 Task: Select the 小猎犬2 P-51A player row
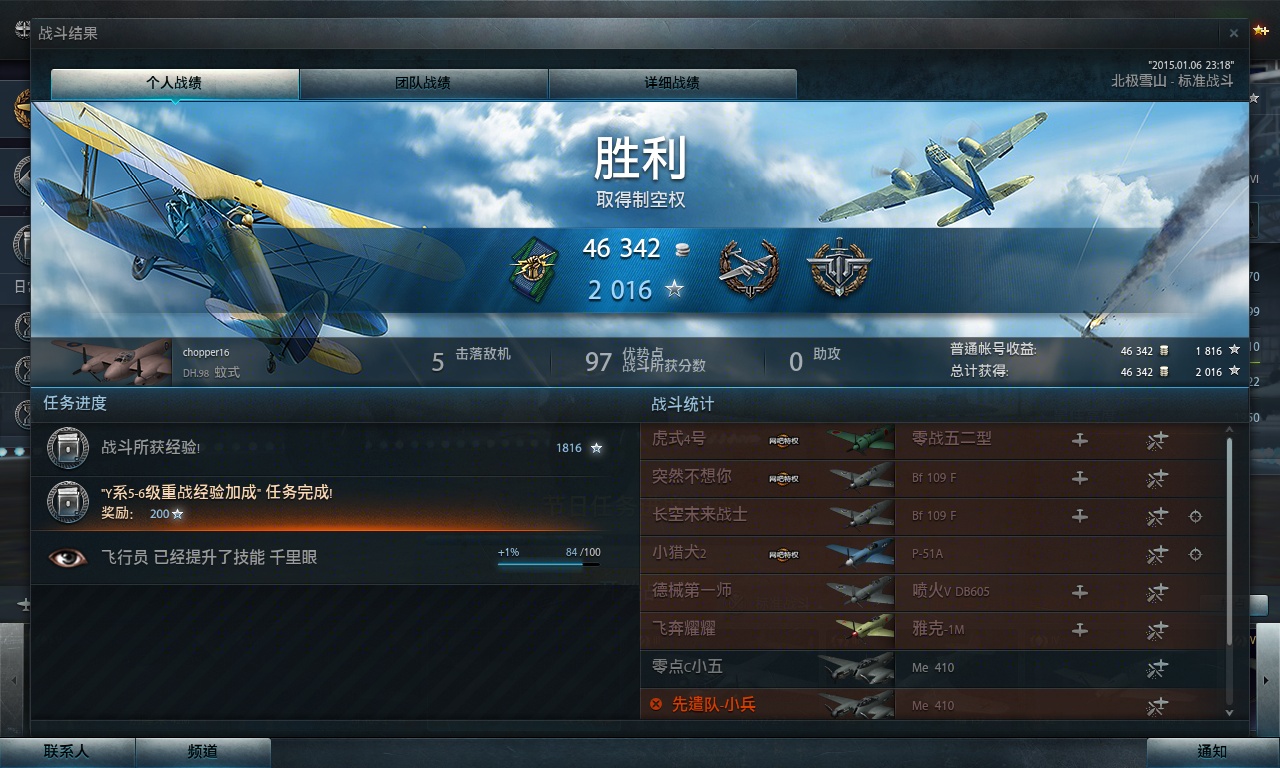(931, 554)
